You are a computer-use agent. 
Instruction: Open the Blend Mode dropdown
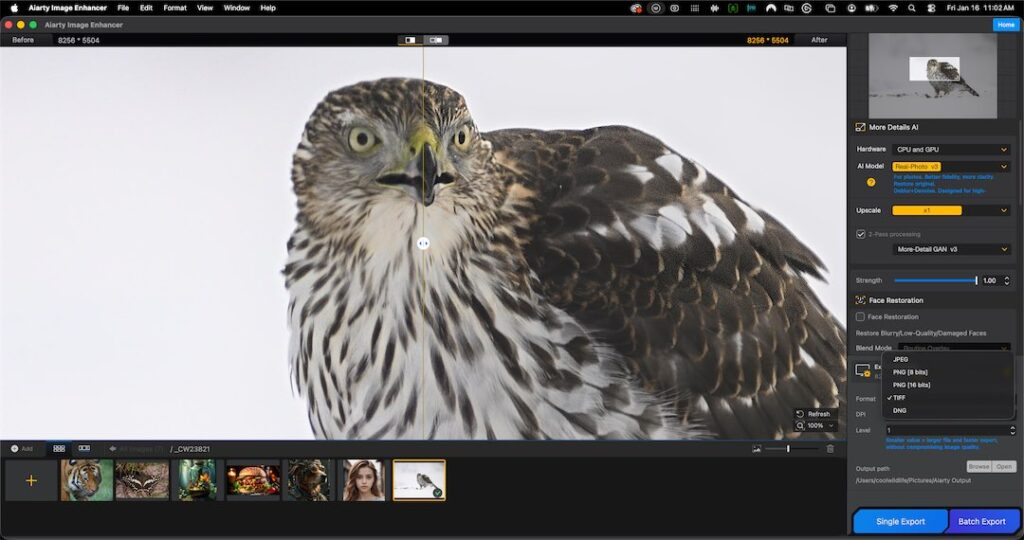[x=954, y=348]
